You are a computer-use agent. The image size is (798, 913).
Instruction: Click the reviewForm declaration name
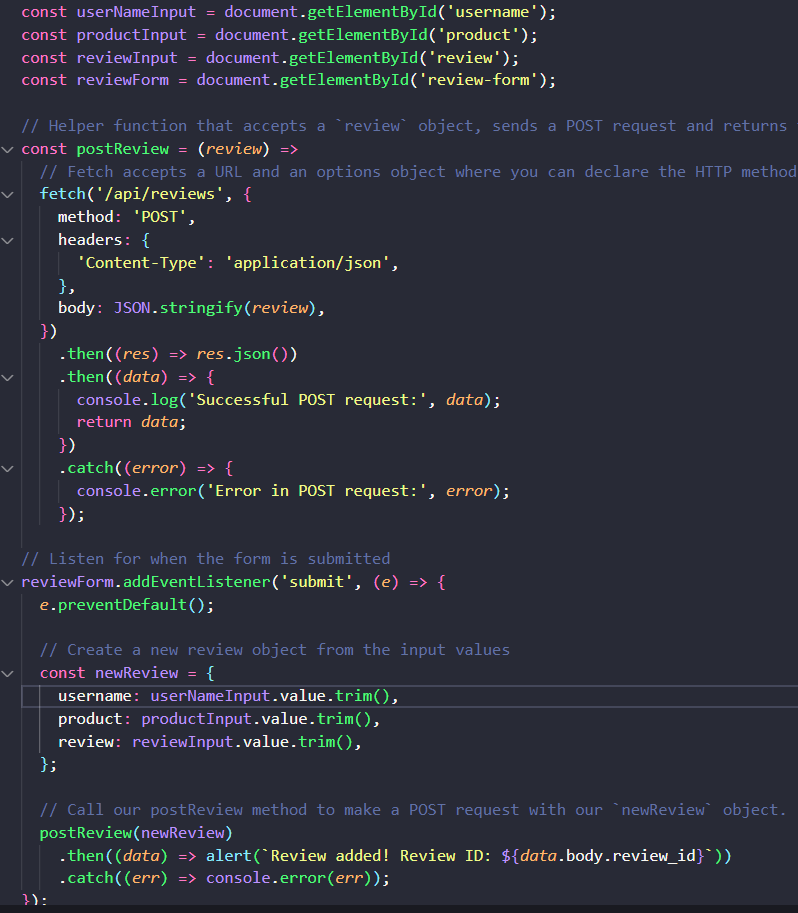[122, 80]
